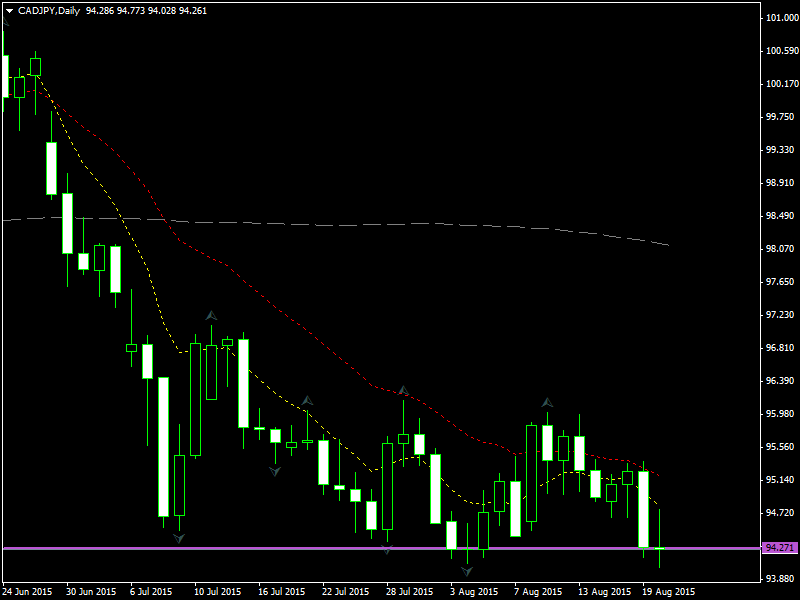The width and height of the screenshot is (800, 600).
Task: Click the 6 Jul 2015 date label
Action: 151,592
